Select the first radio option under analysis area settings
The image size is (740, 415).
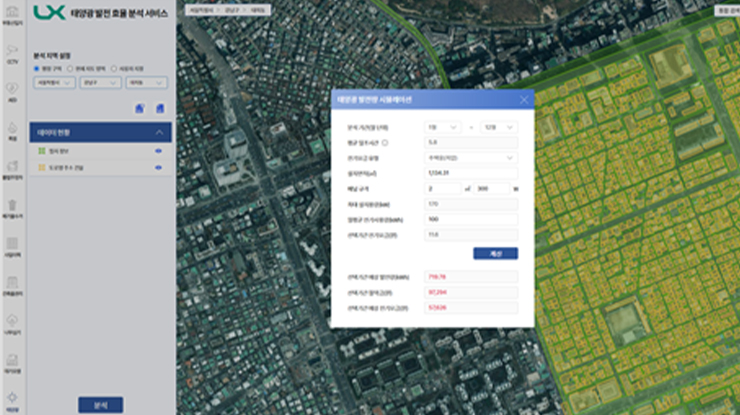click(37, 69)
